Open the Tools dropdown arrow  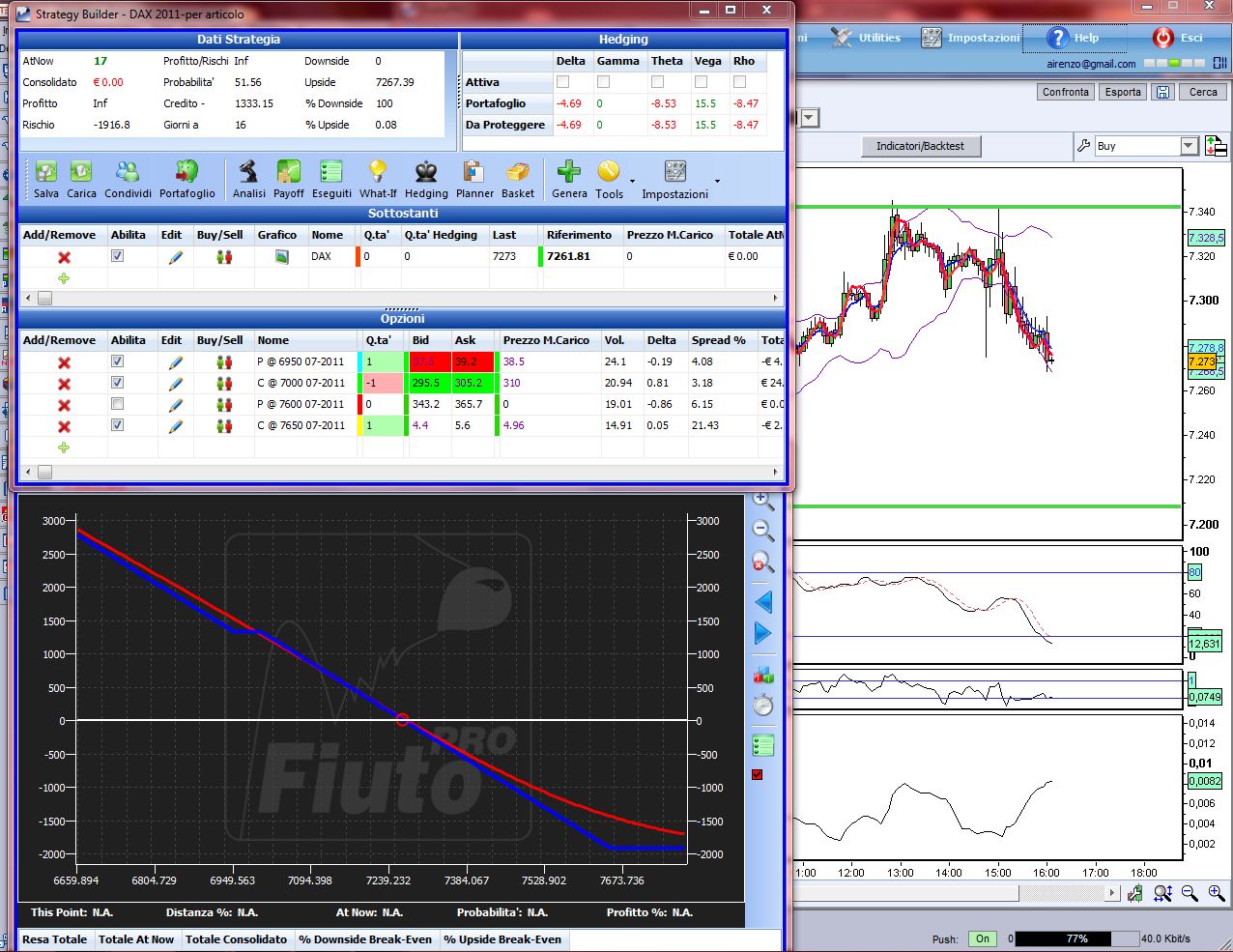632,181
